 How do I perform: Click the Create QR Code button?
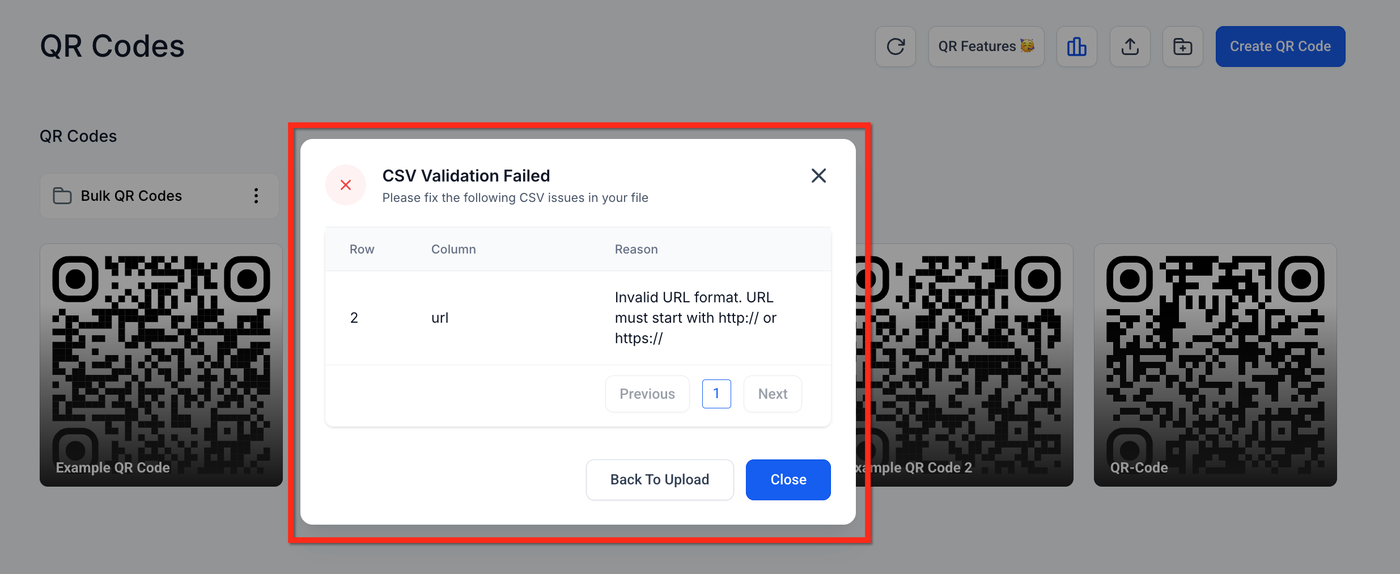tap(1280, 47)
